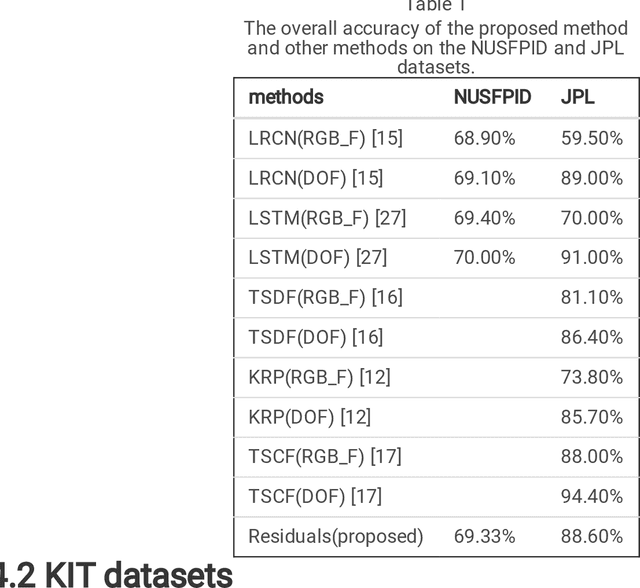The height and width of the screenshot is (588, 640).
Task: Click the 70.00% NUSFPID value for LSTM(DOF)
Action: pos(484,257)
